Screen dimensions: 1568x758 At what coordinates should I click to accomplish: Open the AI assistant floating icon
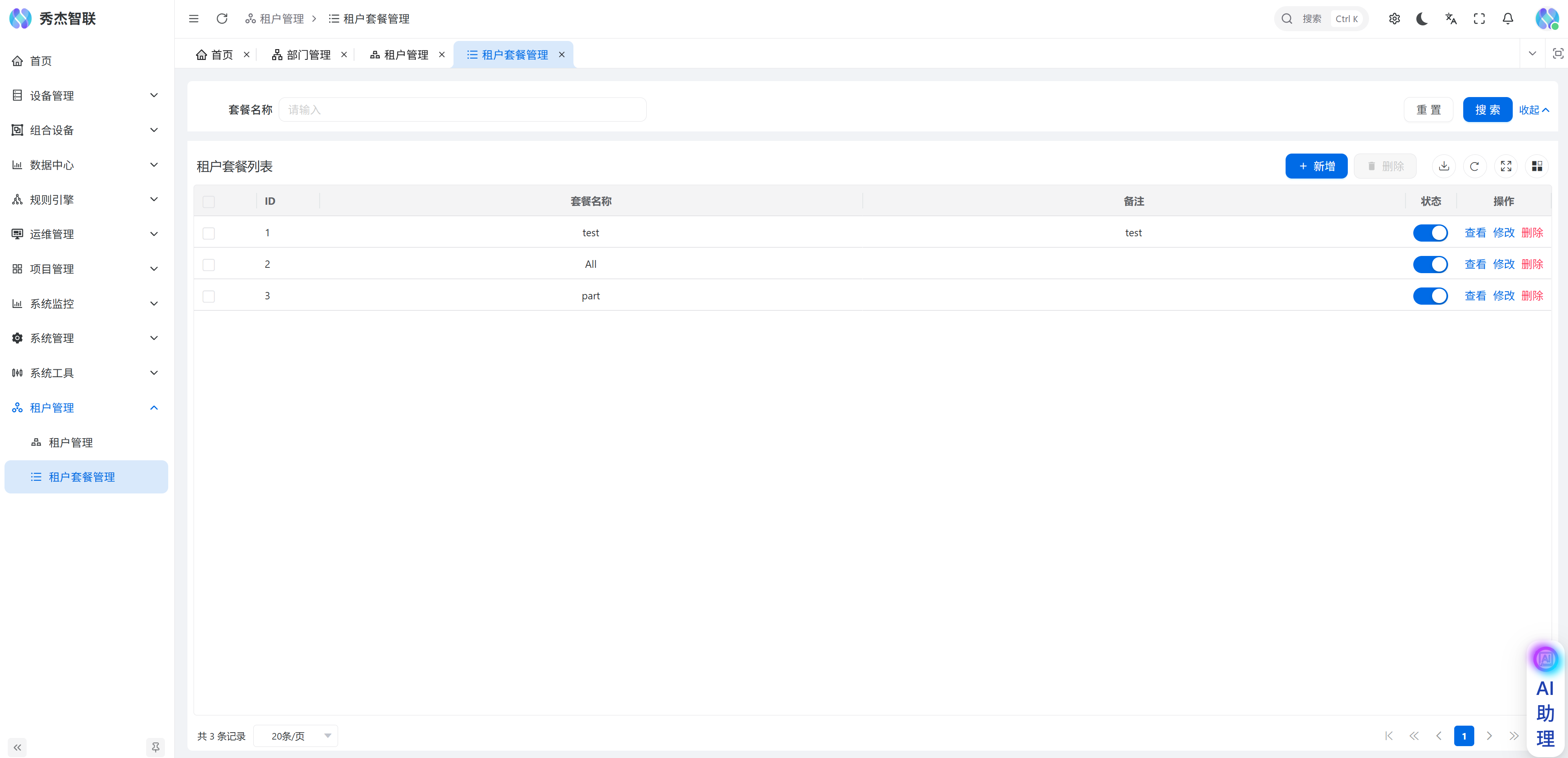[x=1545, y=659]
